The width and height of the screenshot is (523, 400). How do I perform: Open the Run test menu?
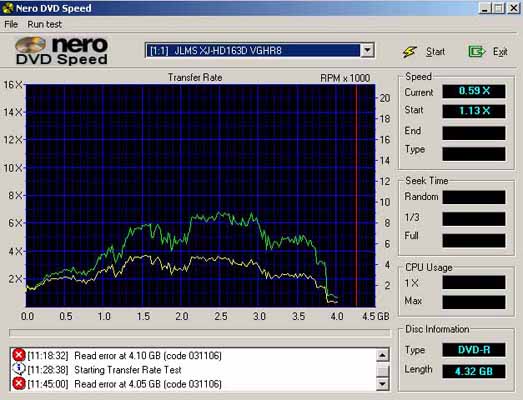click(44, 24)
